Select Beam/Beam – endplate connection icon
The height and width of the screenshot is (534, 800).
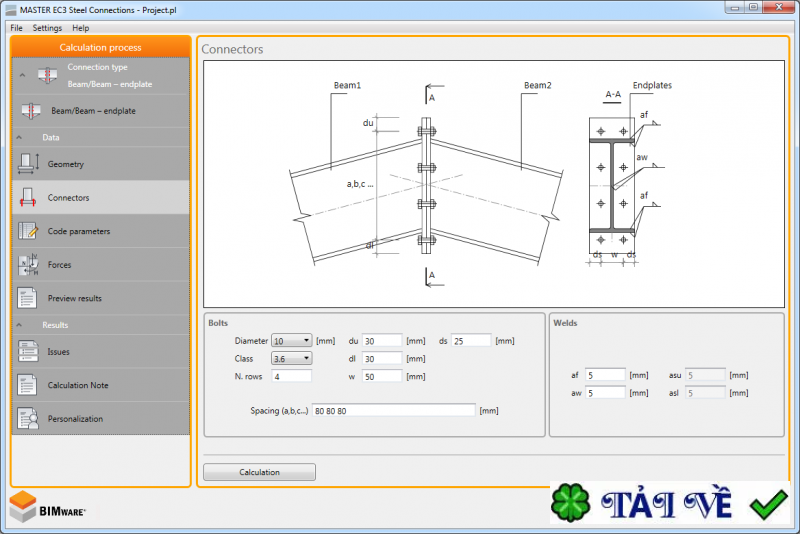pyautogui.click(x=29, y=111)
